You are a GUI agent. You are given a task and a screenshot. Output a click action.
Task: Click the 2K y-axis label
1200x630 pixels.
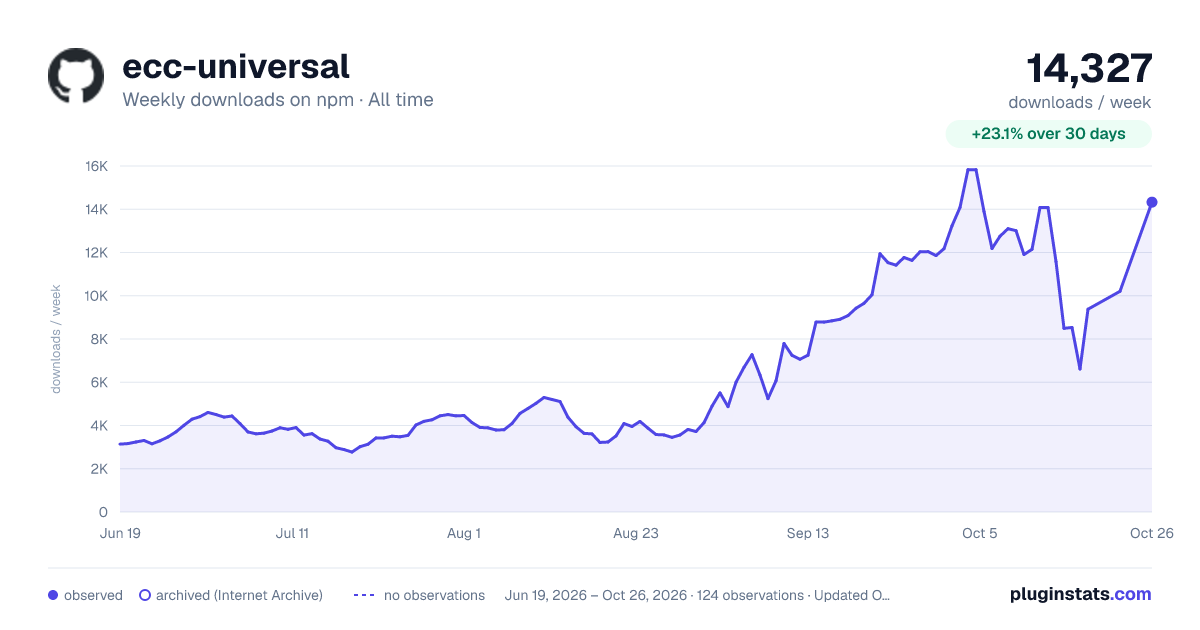click(99, 469)
